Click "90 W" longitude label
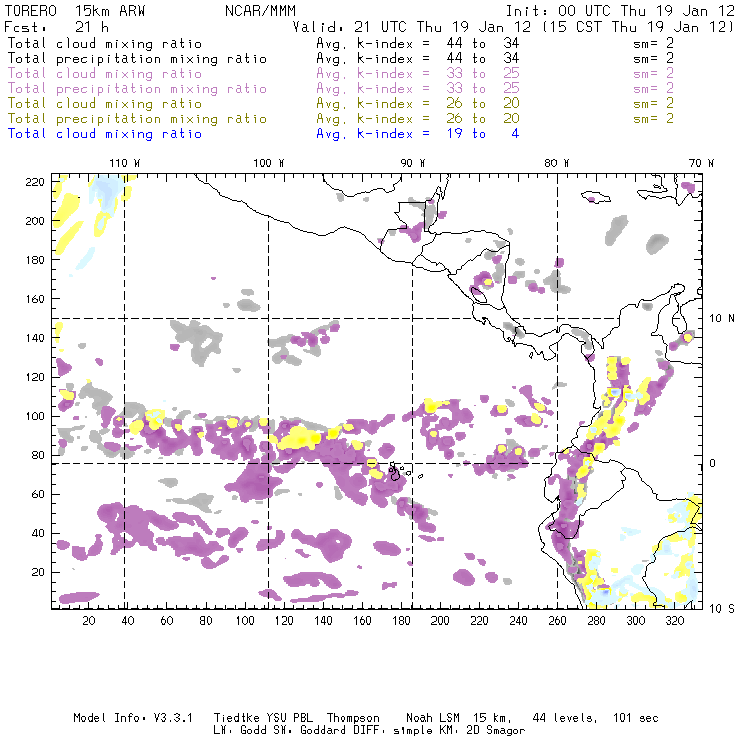740x740 pixels. coord(413,163)
